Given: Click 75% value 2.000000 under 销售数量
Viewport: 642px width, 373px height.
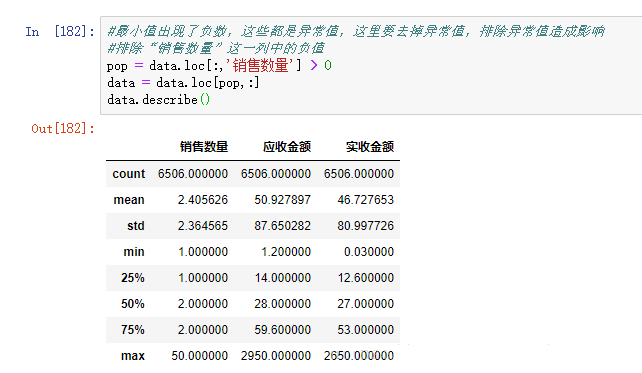Looking at the screenshot, I should 203,330.
